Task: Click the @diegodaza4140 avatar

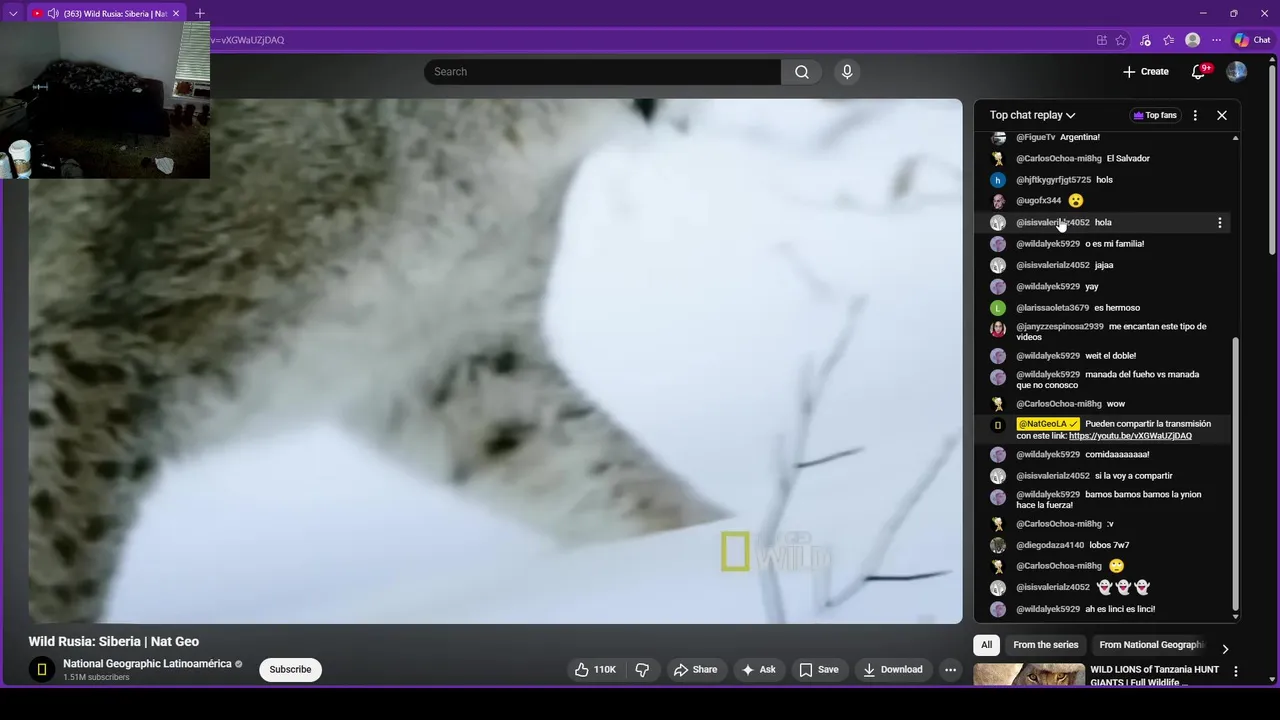Action: click(x=998, y=546)
